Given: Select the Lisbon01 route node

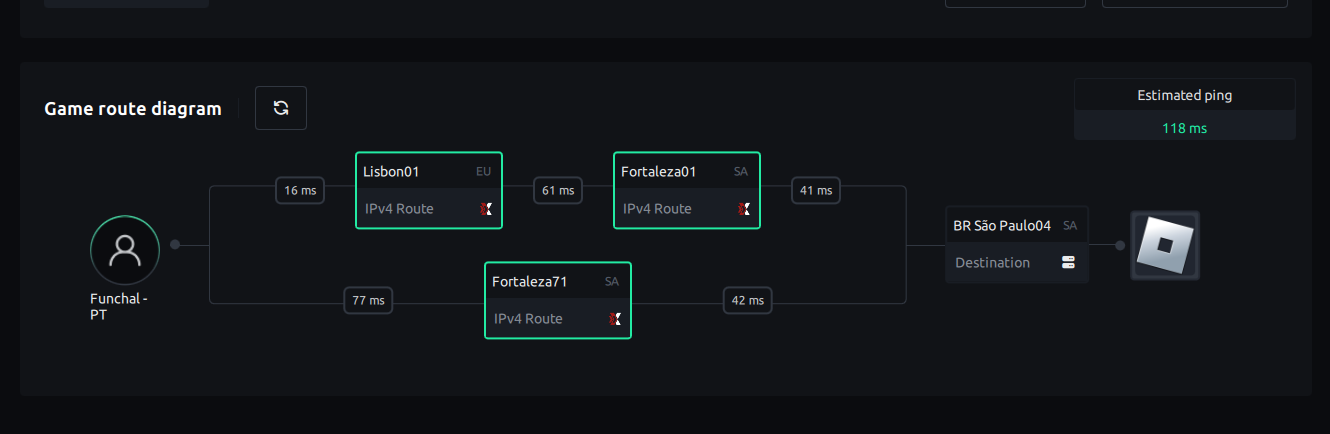Looking at the screenshot, I should tap(428, 190).
